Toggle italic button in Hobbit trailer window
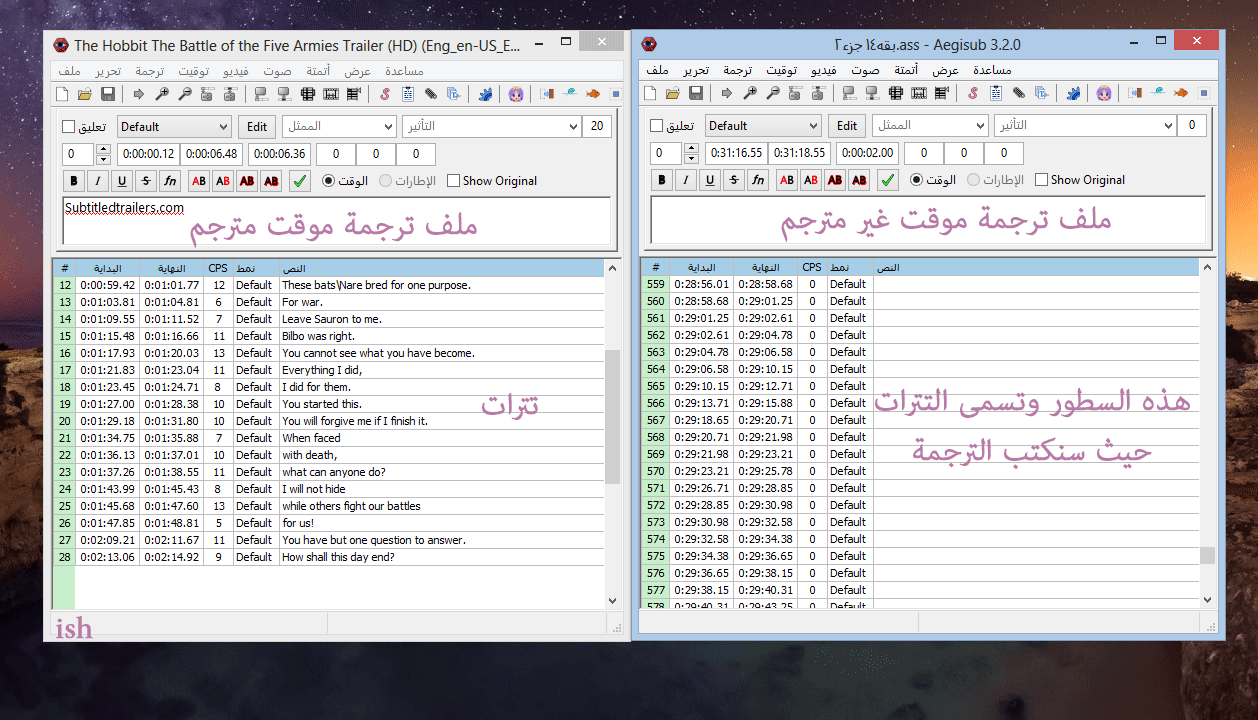Viewport: 1258px width, 720px height. tap(98, 181)
